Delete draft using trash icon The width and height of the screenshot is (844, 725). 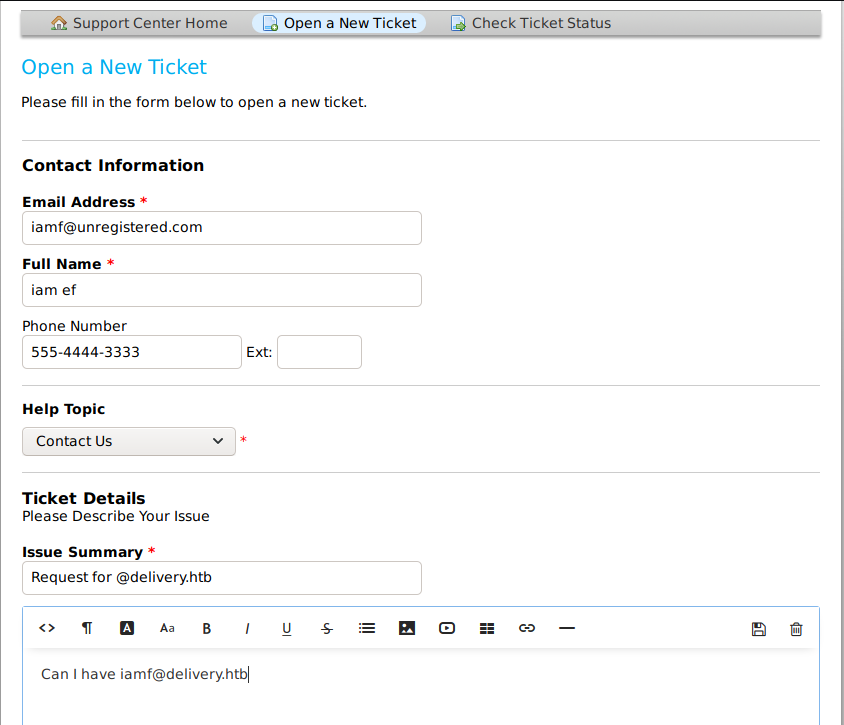796,629
